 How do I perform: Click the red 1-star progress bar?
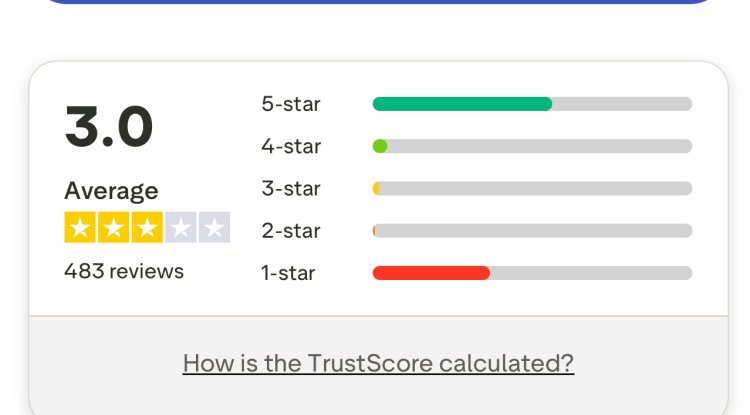tap(431, 273)
